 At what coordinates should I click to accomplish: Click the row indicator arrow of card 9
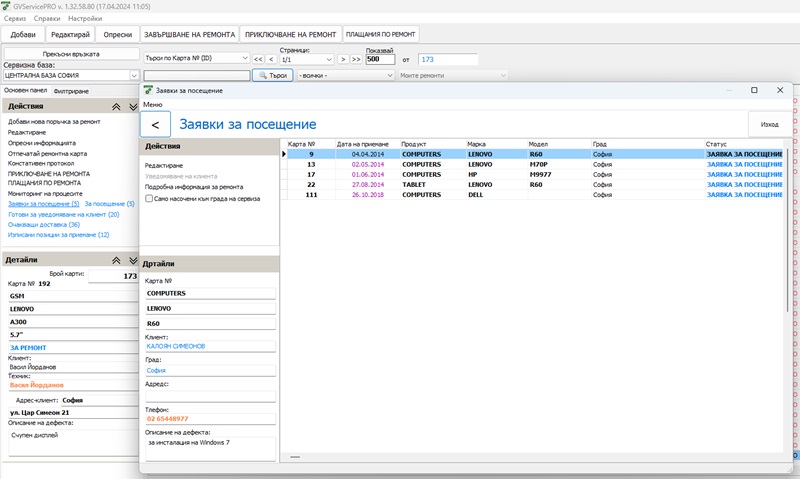click(284, 154)
